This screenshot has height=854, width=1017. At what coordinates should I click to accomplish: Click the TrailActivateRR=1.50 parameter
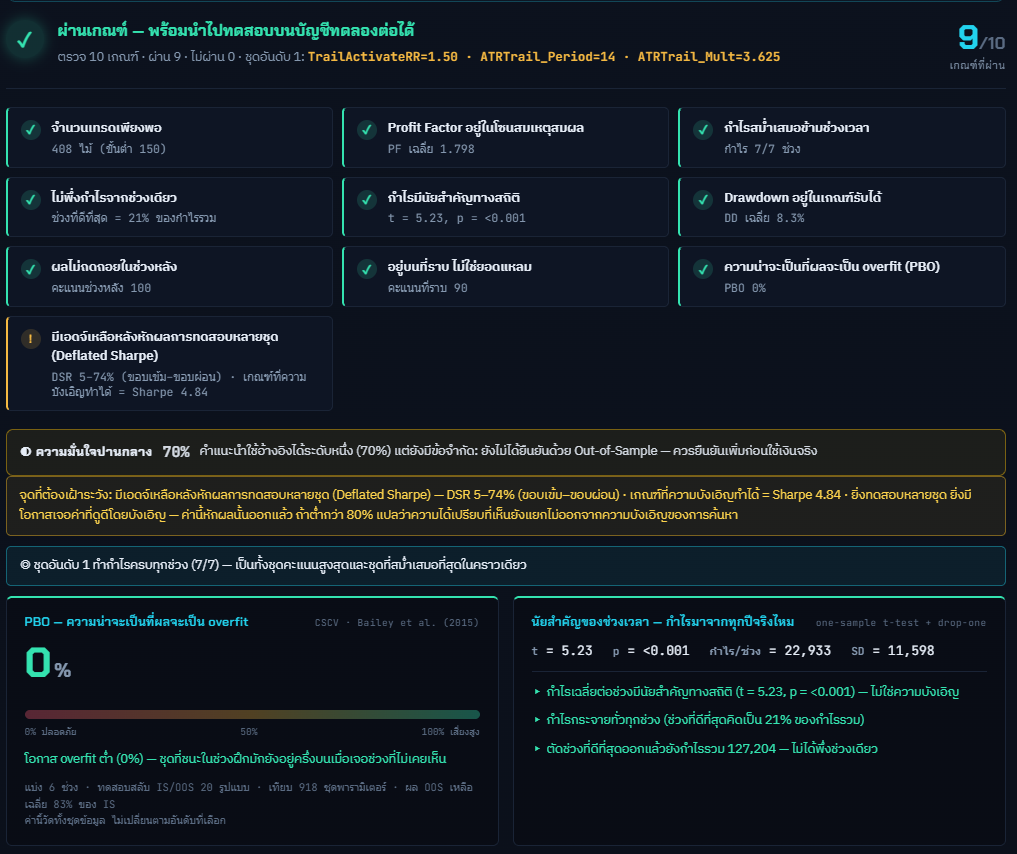383,57
